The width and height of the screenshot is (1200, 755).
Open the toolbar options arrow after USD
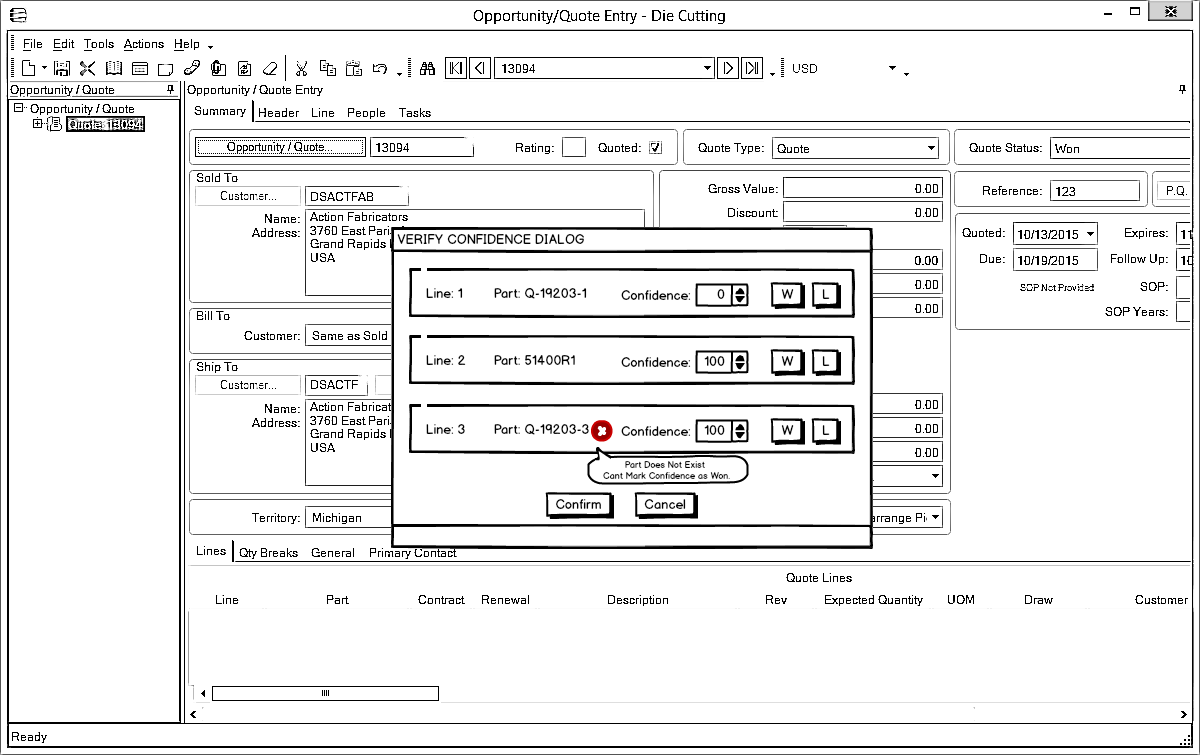pyautogui.click(x=906, y=73)
